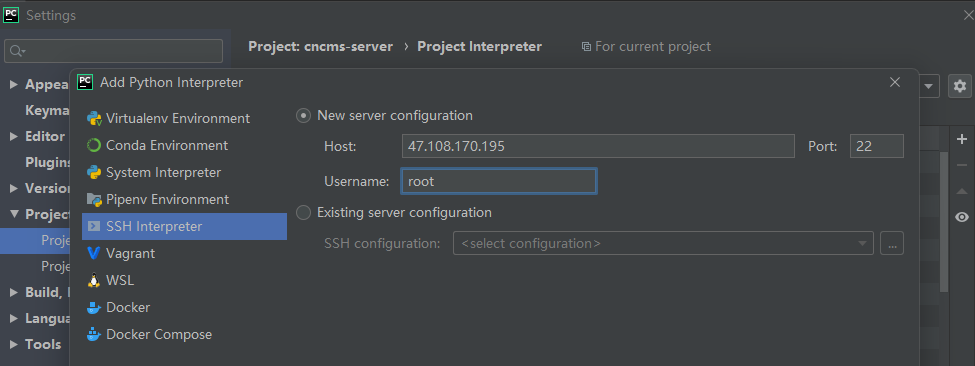Click the WSL penguin icon
This screenshot has width=975, height=366.
(94, 280)
